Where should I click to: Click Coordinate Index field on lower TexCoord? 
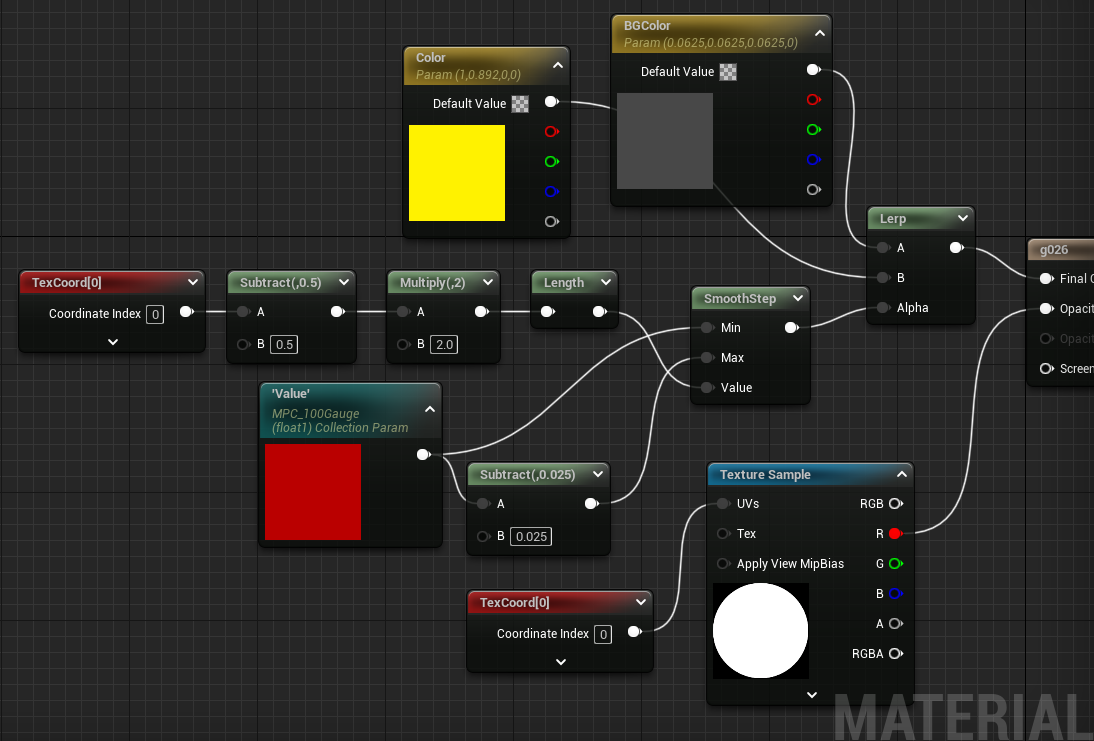pyautogui.click(x=603, y=634)
